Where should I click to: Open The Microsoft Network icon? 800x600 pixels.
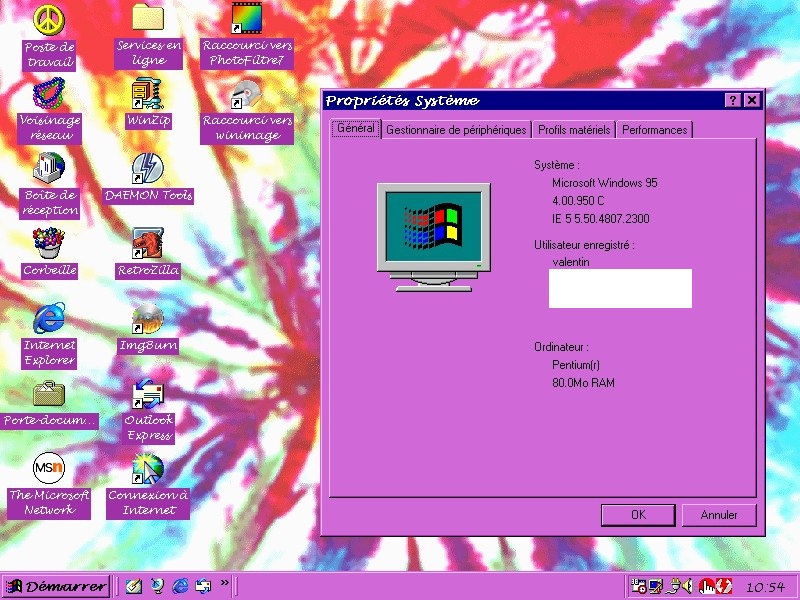tap(49, 468)
